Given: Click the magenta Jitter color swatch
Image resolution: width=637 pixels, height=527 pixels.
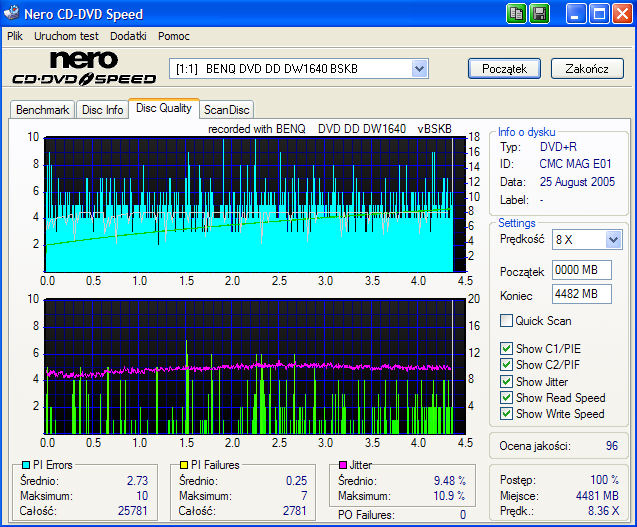Looking at the screenshot, I should [343, 464].
